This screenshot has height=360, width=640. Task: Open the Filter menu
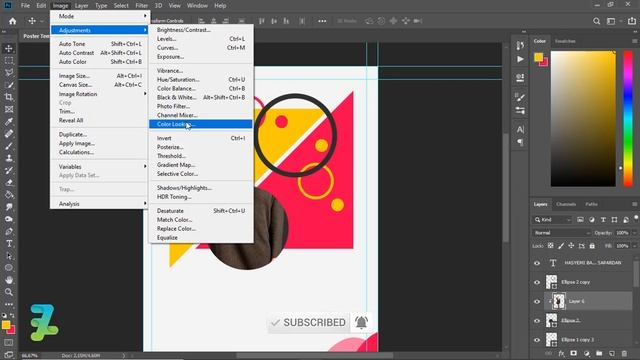(x=142, y=6)
